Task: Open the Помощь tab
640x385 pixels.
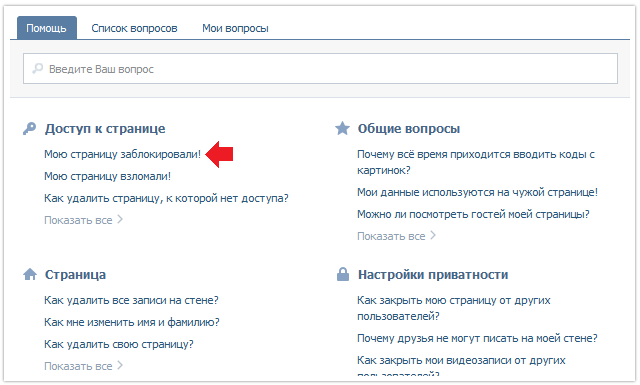Action: [x=47, y=28]
